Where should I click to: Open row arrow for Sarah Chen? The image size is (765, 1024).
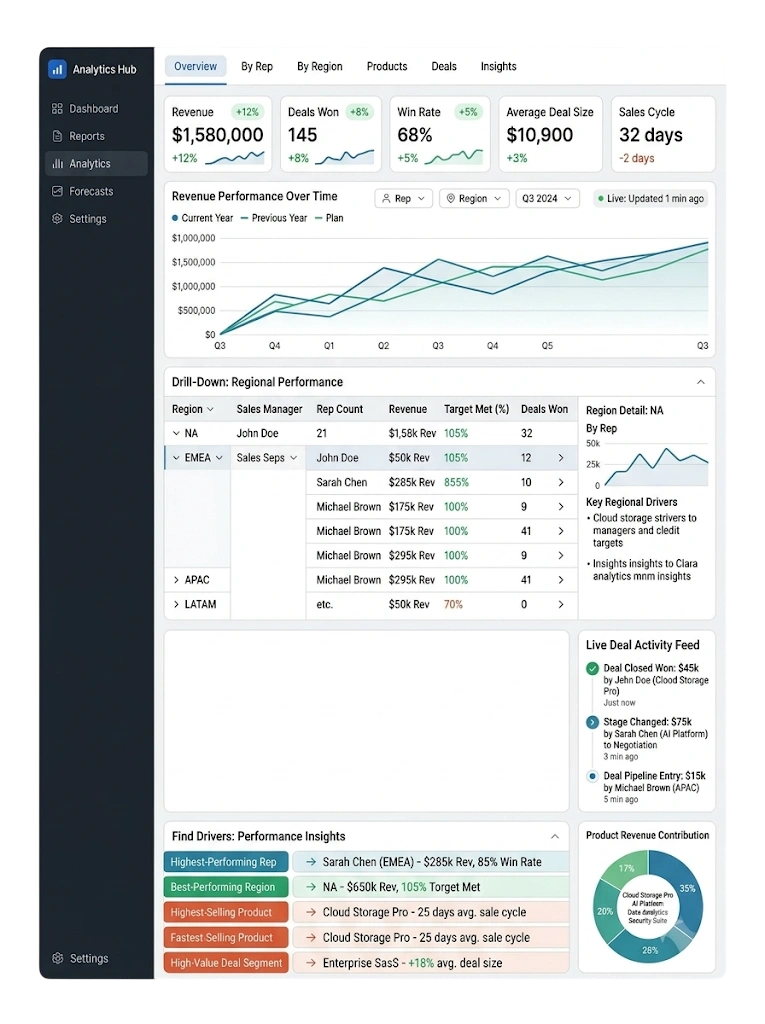coord(561,482)
